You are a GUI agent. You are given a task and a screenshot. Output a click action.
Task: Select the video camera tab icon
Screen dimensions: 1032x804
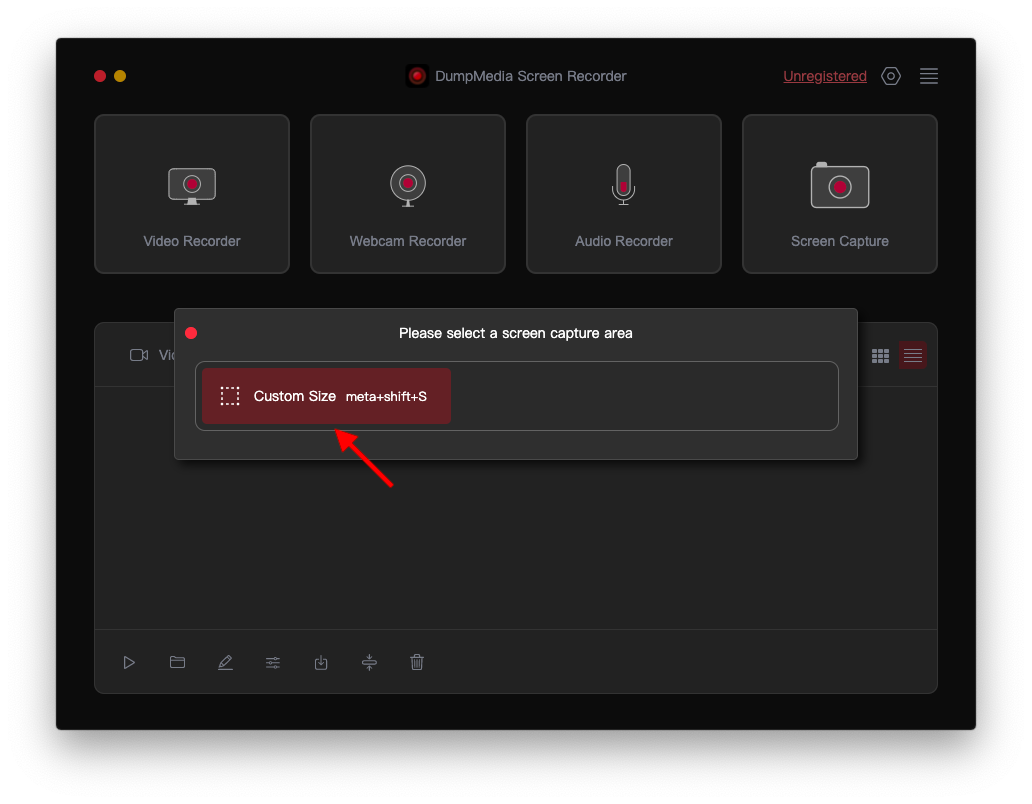coord(139,355)
